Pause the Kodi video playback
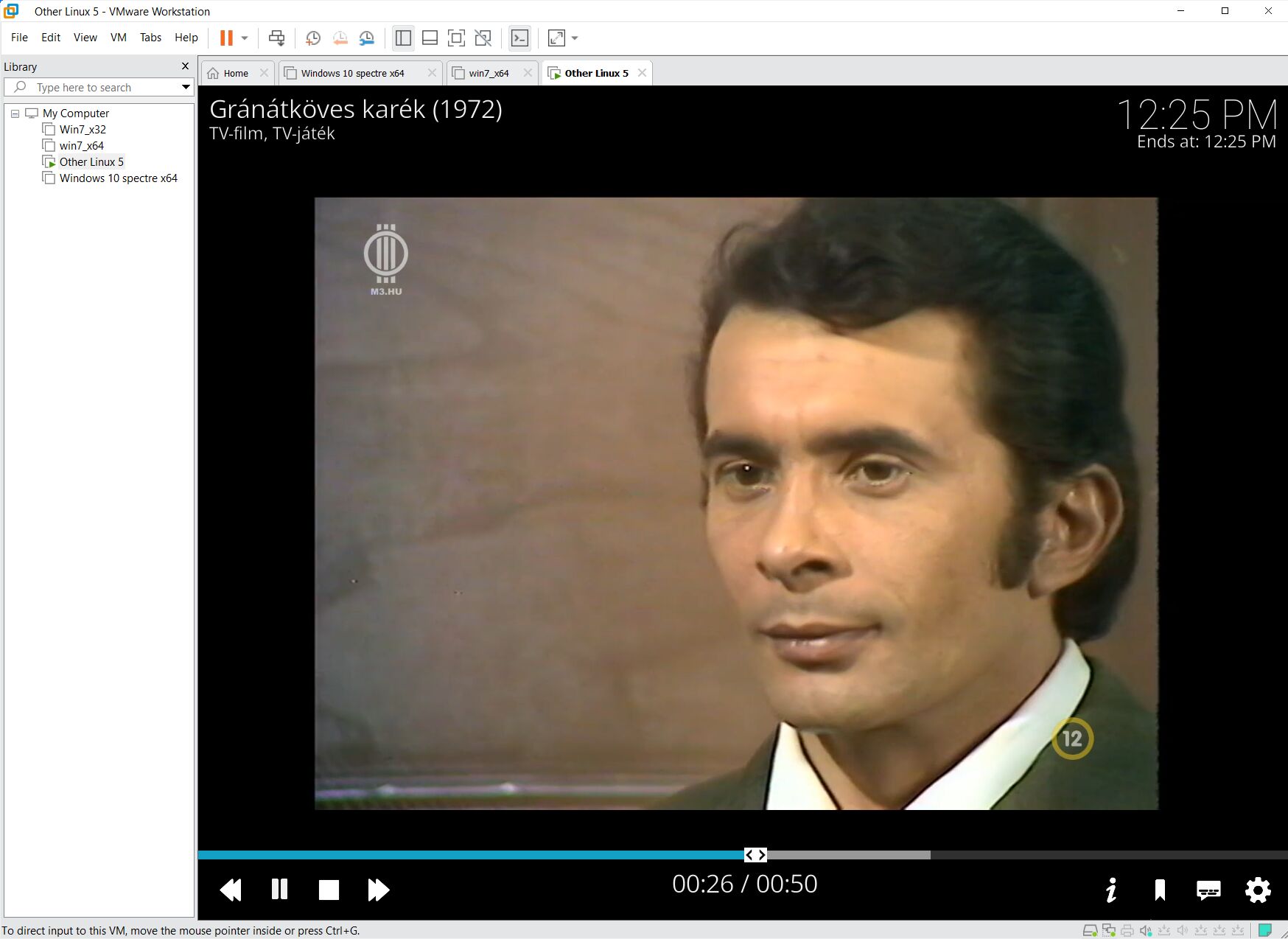 click(x=279, y=890)
